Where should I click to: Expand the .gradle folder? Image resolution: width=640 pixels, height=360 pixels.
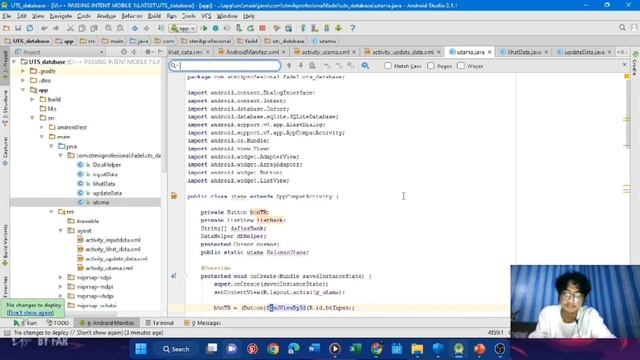click(23, 71)
